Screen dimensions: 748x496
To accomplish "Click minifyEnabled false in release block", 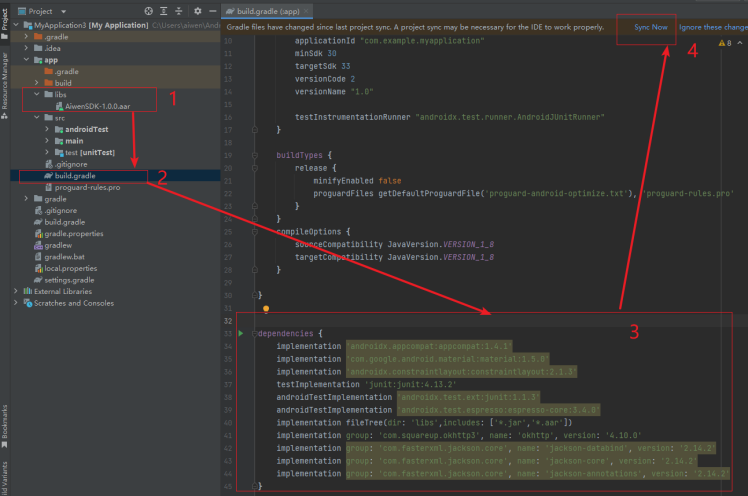I will pyautogui.click(x=357, y=181).
